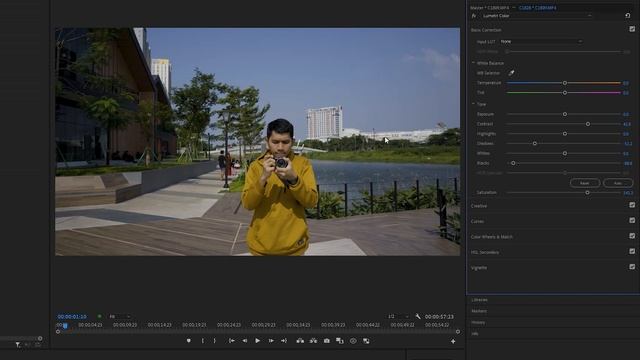640x360 pixels.
Task: Reset the Lumetri Color effect
Action: pyautogui.click(x=628, y=16)
